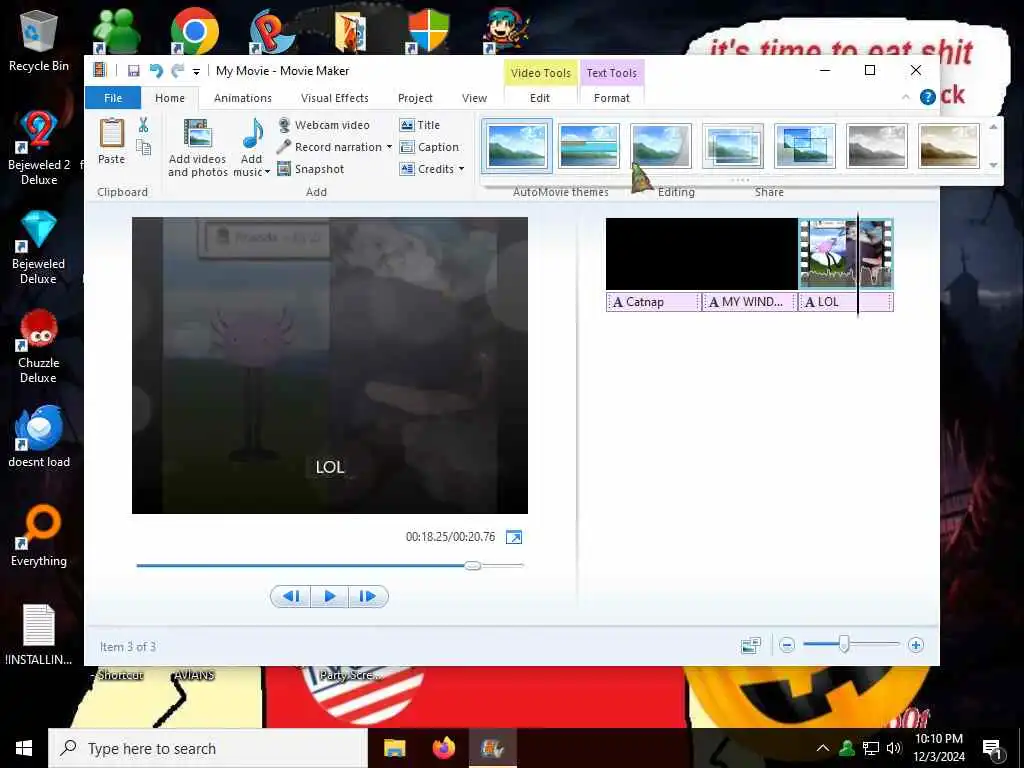Apply the sepia AutoMovie theme
This screenshot has height=768, width=1024.
(x=948, y=146)
